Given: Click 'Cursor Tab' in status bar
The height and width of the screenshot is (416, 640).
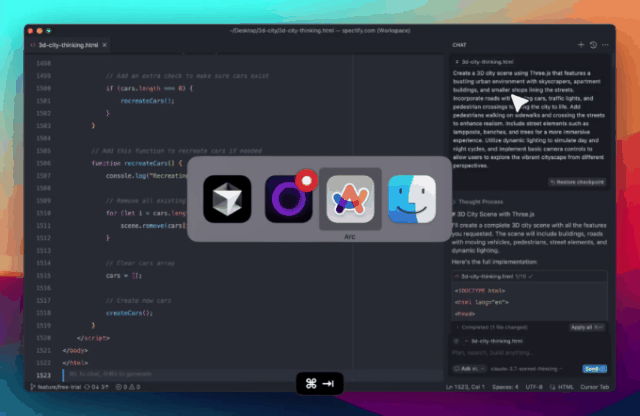Looking at the screenshot, I should coord(594,387).
